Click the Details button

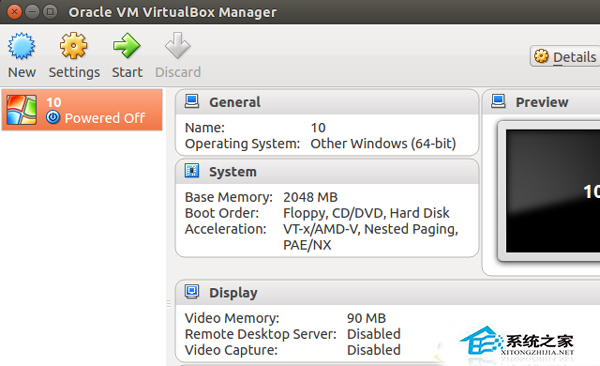point(565,57)
